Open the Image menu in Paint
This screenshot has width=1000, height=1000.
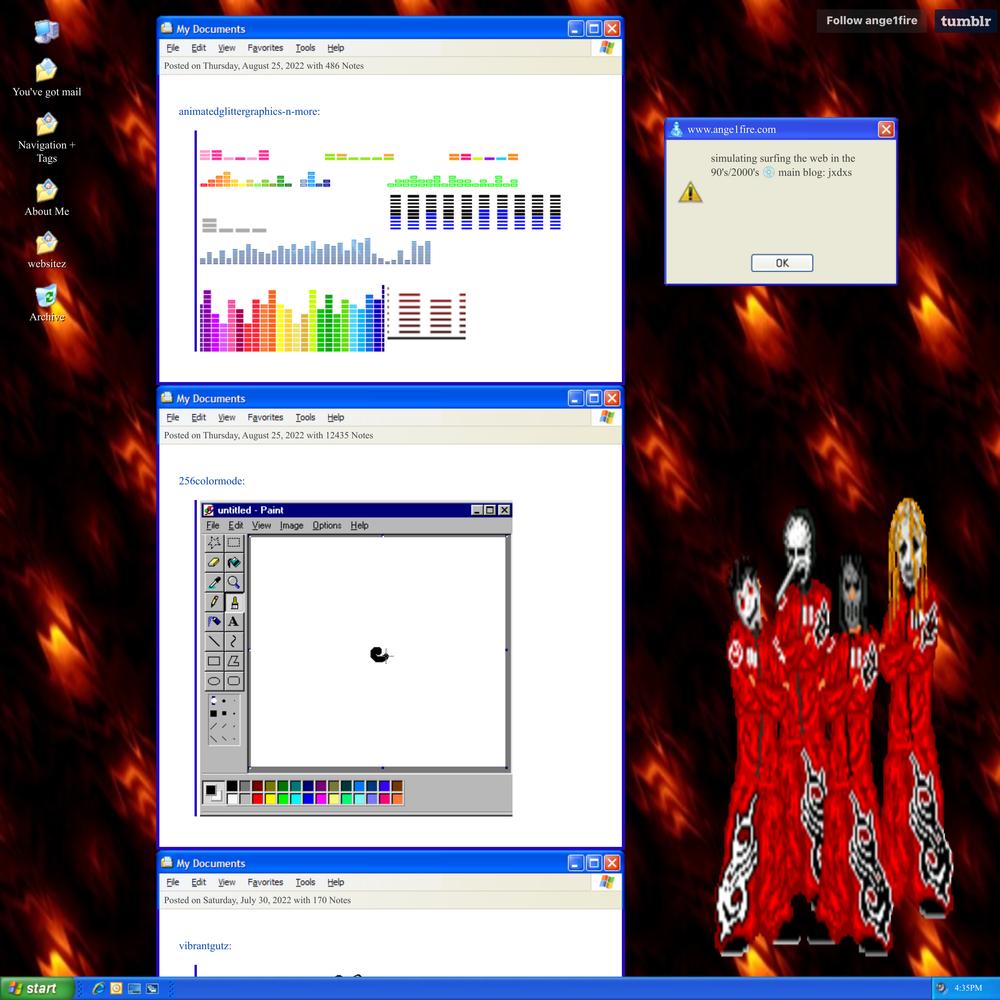click(x=291, y=526)
